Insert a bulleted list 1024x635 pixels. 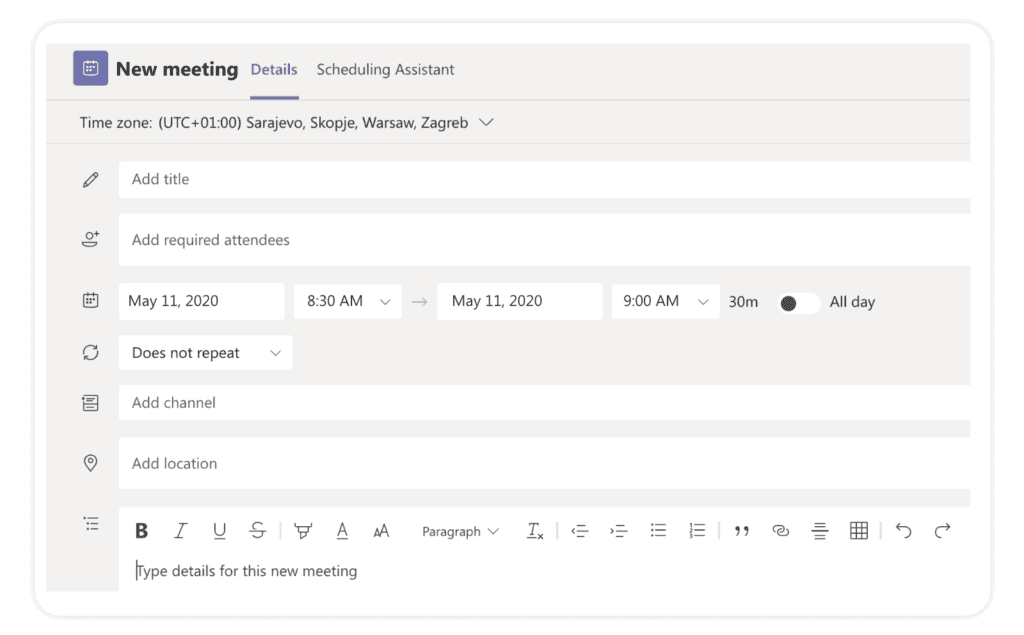658,531
